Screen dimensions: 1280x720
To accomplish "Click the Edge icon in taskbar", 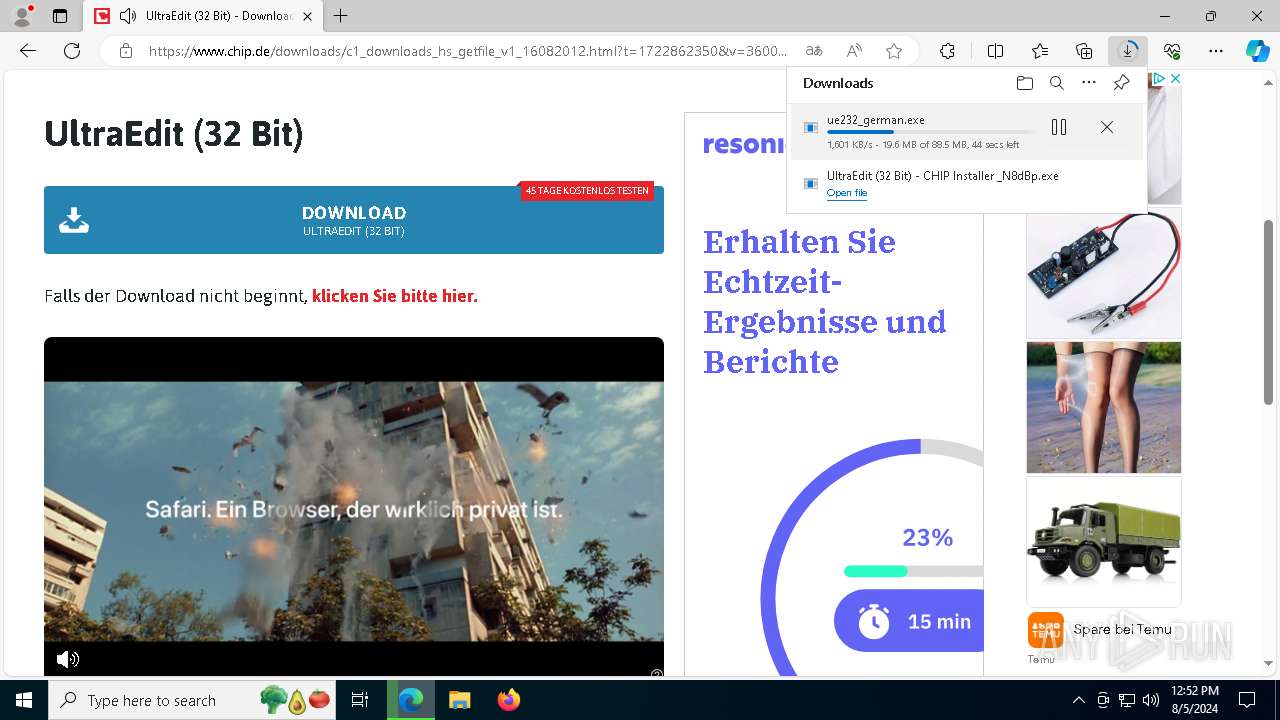I will pyautogui.click(x=411, y=700).
